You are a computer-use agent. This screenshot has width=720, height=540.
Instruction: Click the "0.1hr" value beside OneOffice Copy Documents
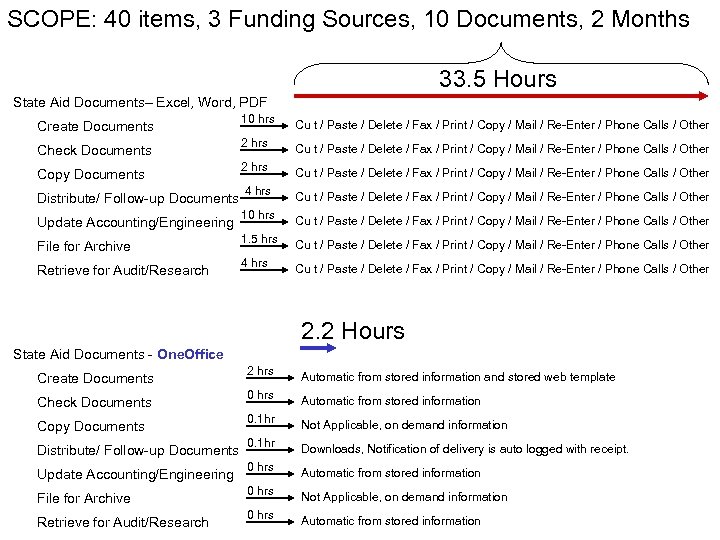[261, 419]
